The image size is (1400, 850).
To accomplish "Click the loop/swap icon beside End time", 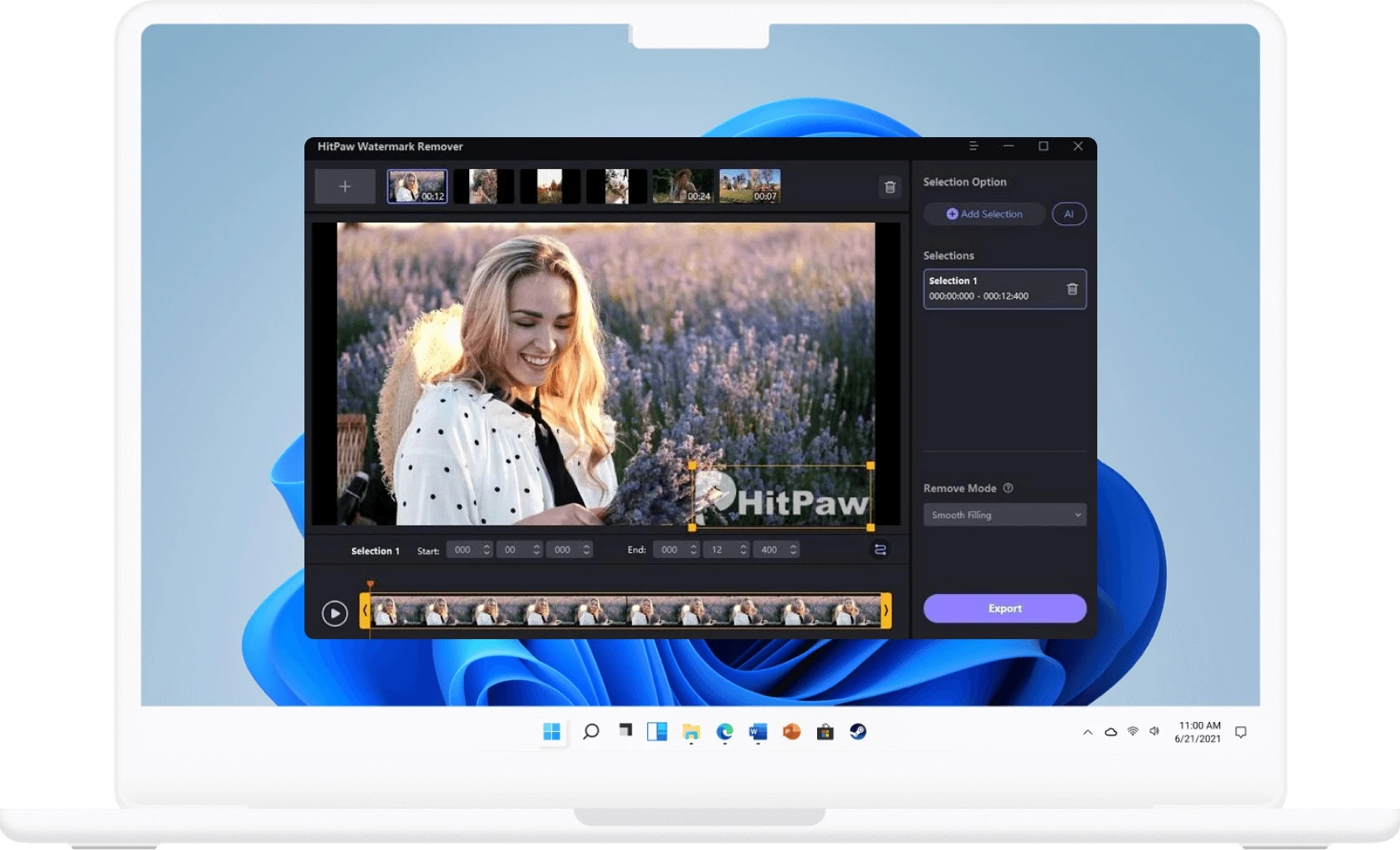I will click(880, 550).
